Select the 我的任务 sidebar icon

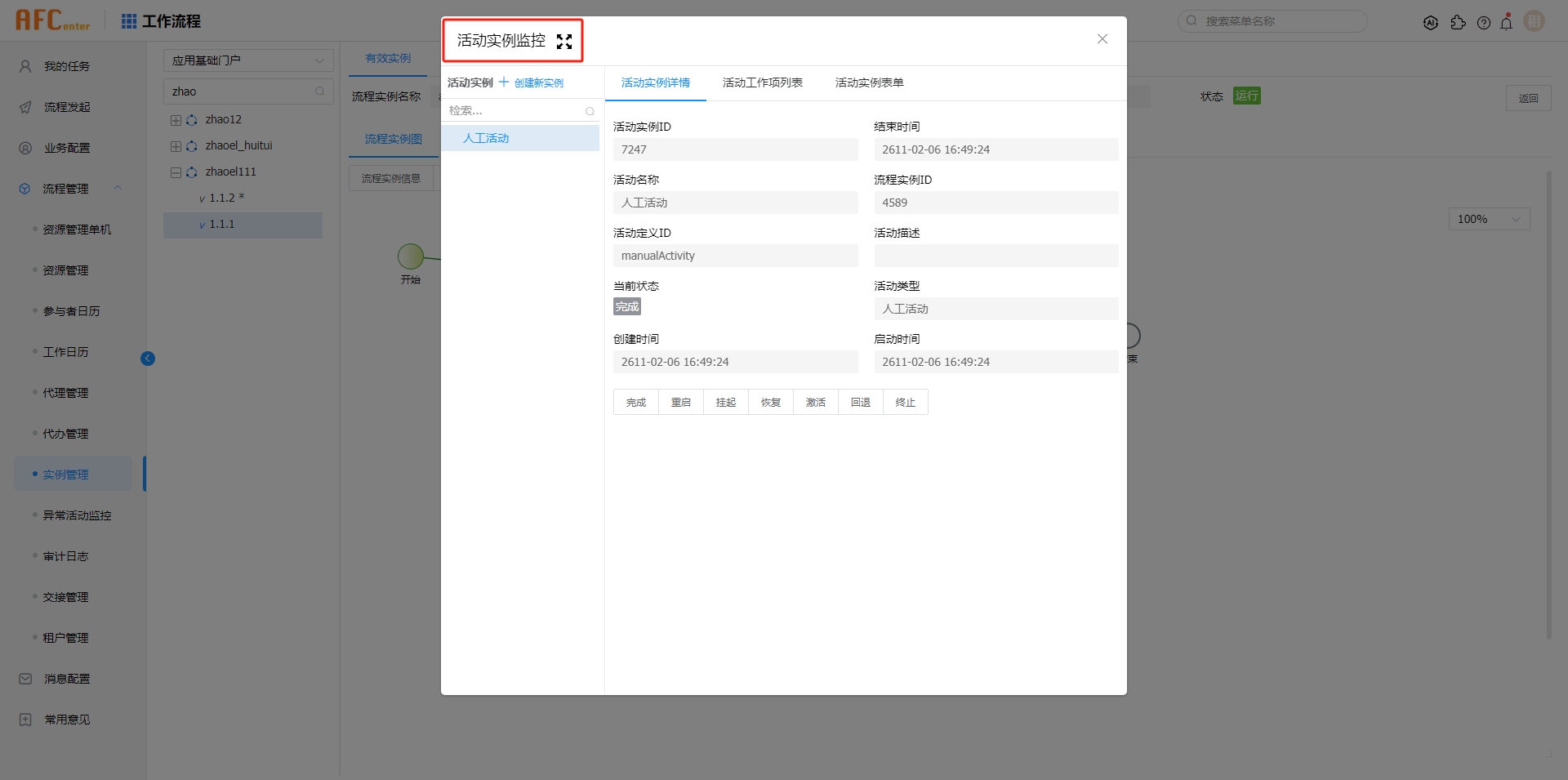(24, 65)
